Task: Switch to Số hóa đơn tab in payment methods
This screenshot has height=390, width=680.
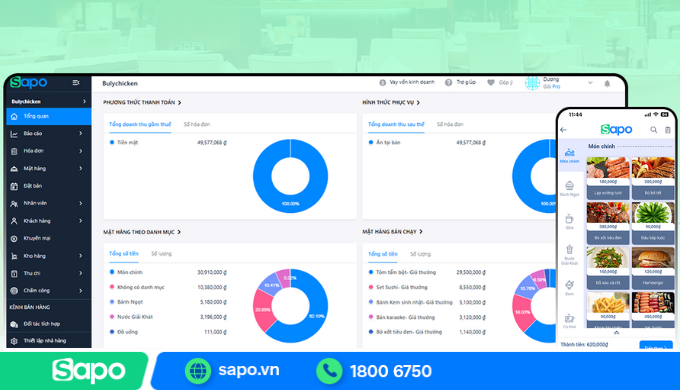Action: [196, 125]
